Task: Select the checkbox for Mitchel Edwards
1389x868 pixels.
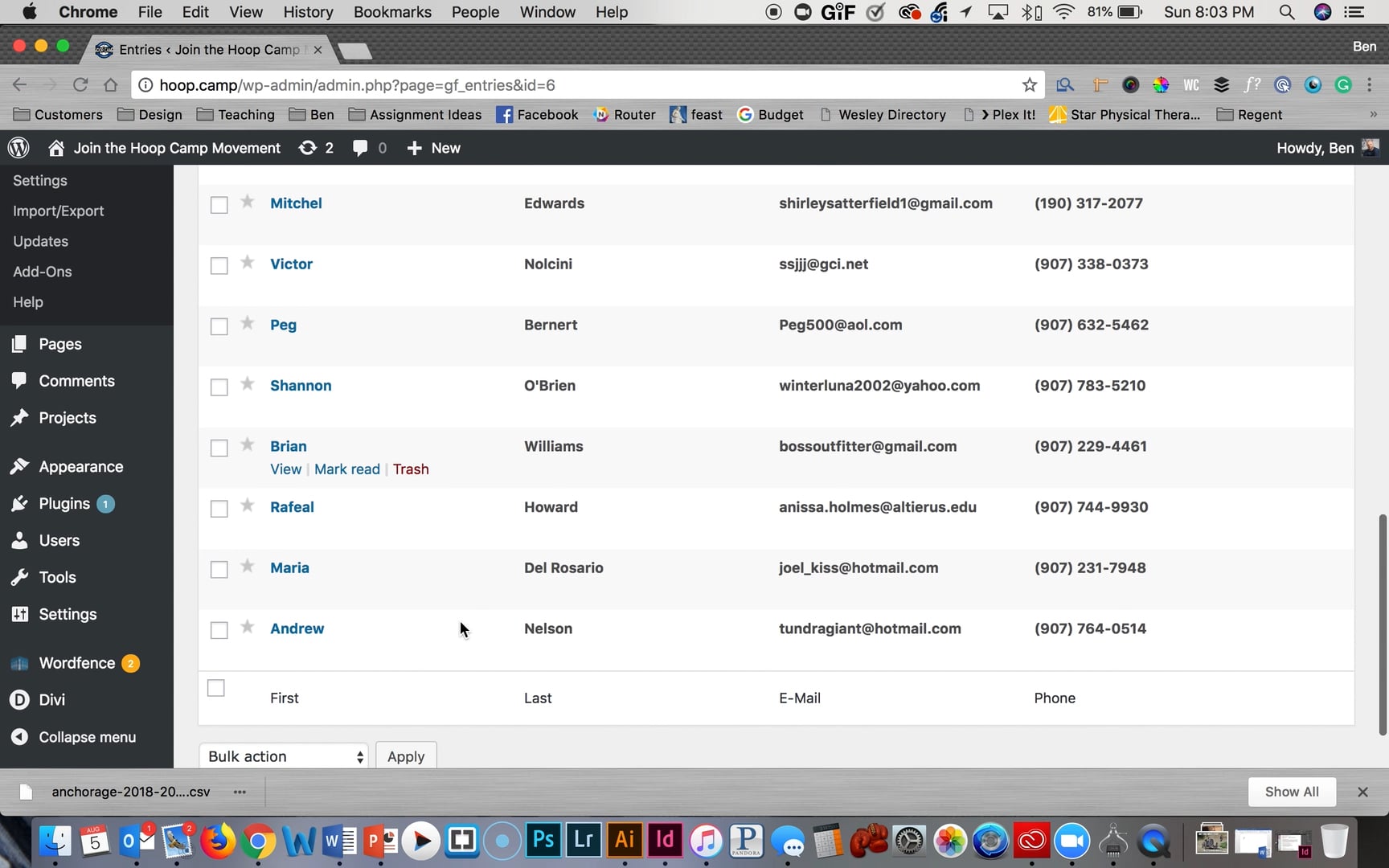Action: click(219, 205)
